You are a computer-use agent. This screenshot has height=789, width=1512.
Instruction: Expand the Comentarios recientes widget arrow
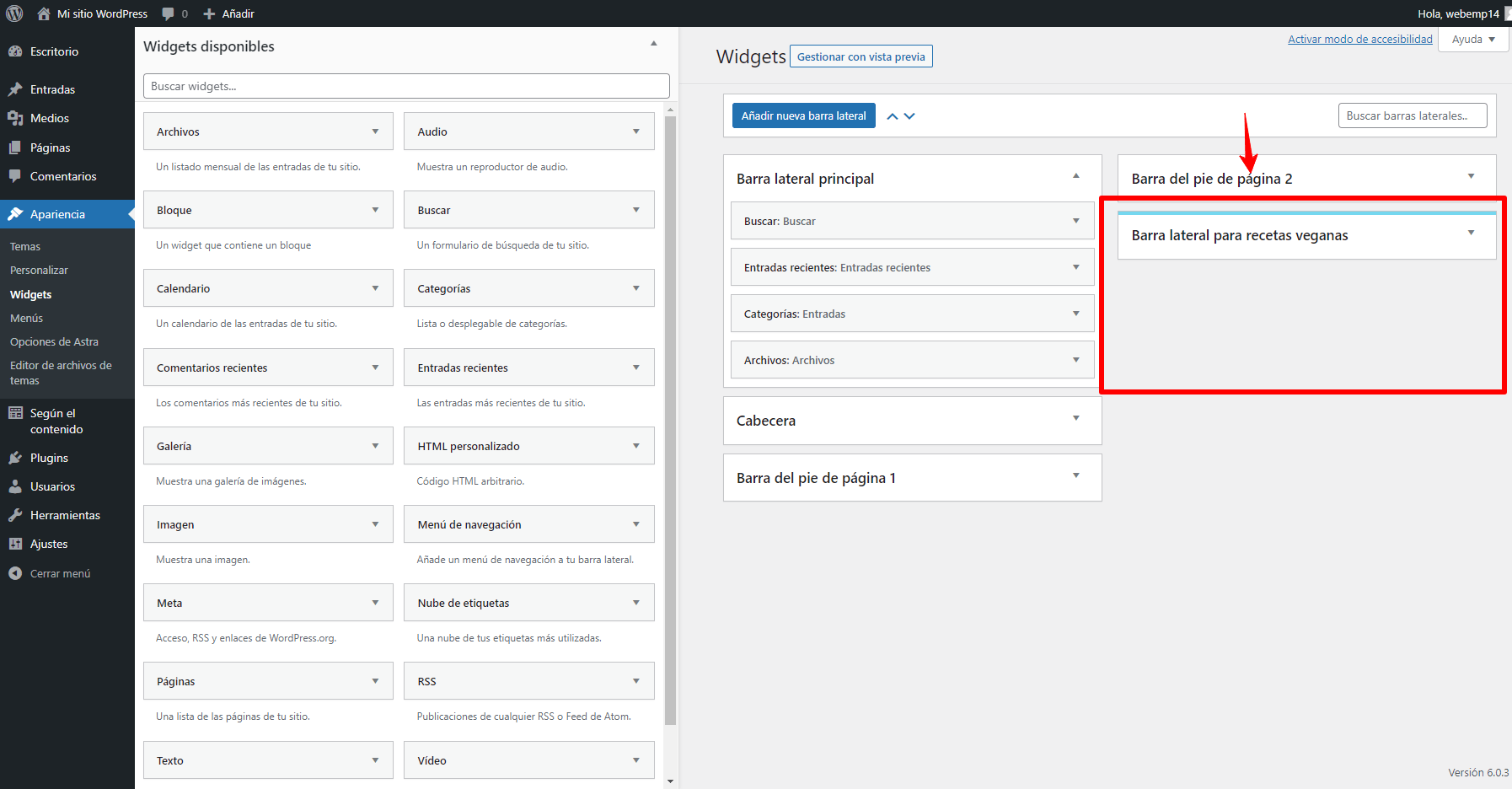(375, 368)
